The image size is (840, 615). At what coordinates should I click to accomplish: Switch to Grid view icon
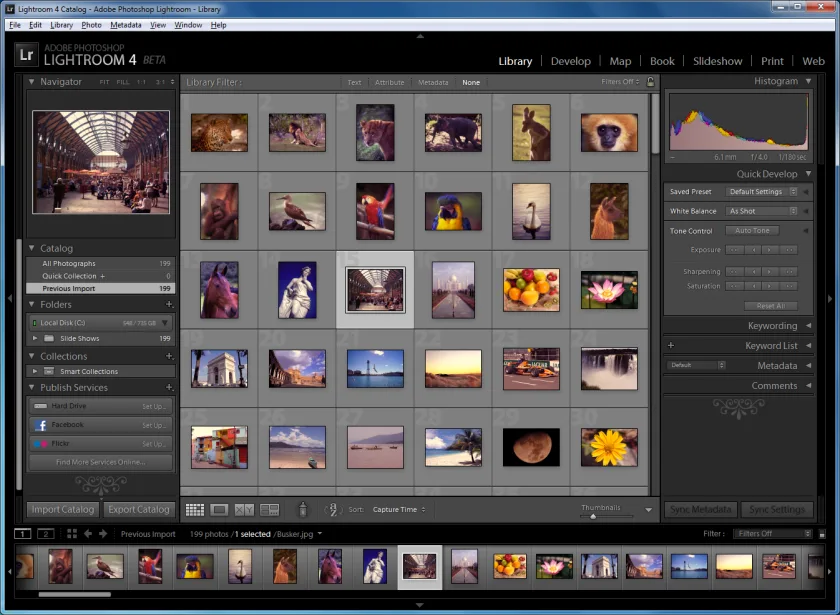[194, 509]
